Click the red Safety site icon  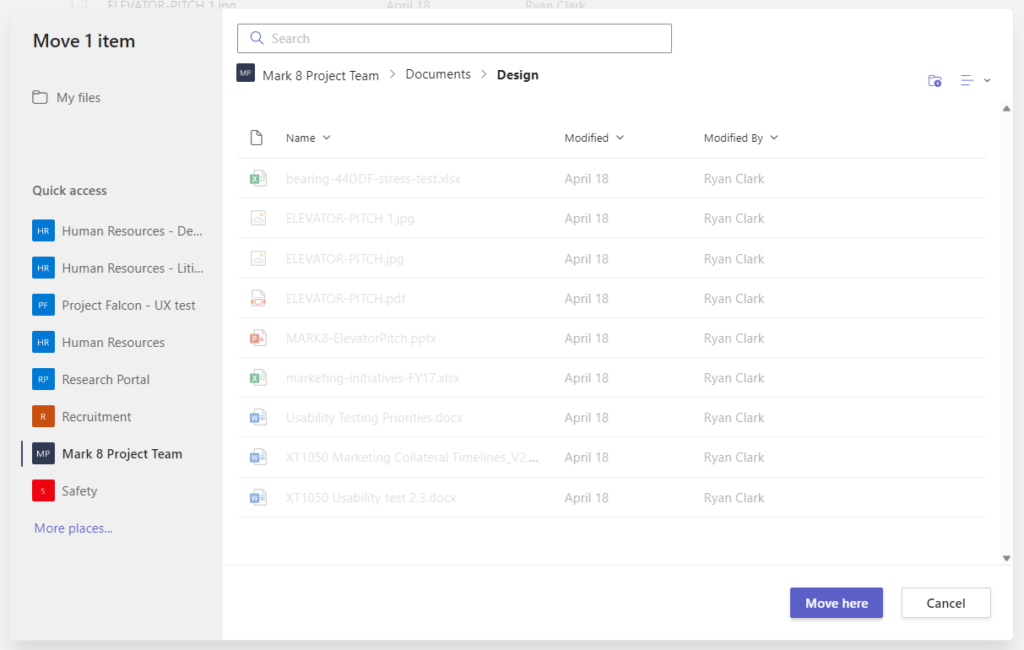(43, 491)
